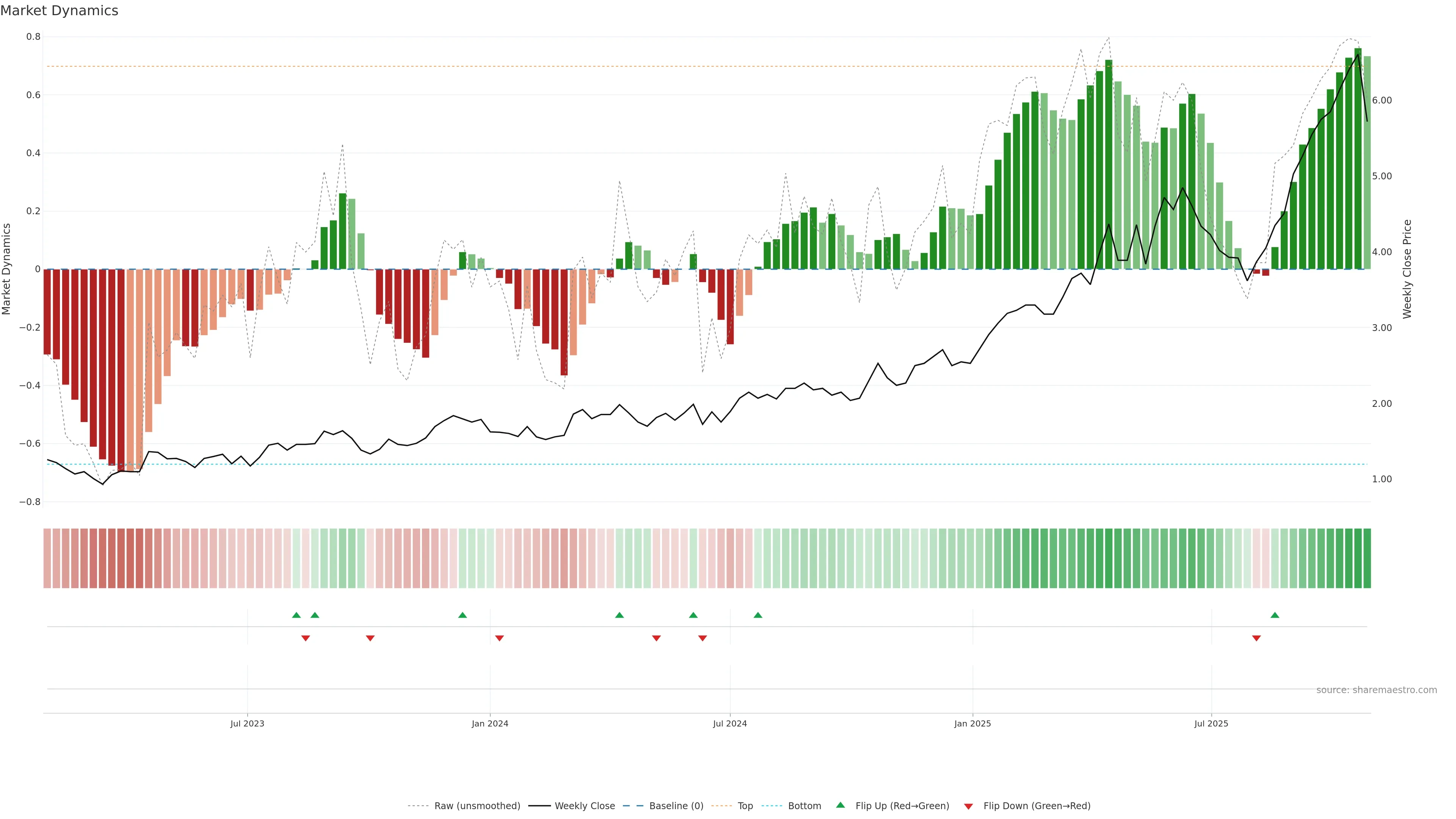The height and width of the screenshot is (819, 1456).
Task: Click the green triangle icon in the legend
Action: click(x=841, y=805)
